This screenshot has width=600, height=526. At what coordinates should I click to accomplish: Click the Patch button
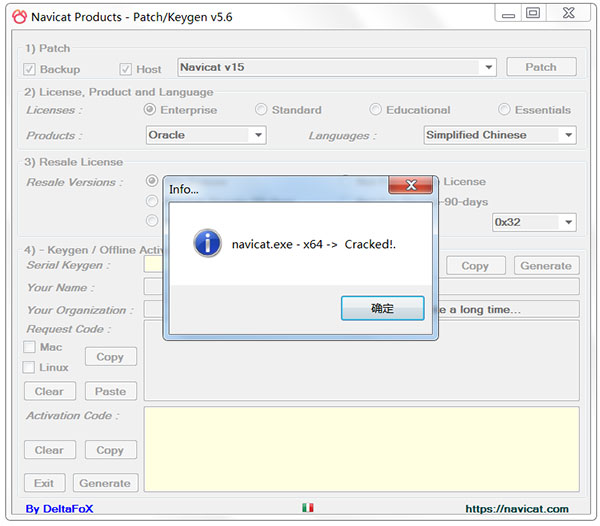click(x=541, y=67)
